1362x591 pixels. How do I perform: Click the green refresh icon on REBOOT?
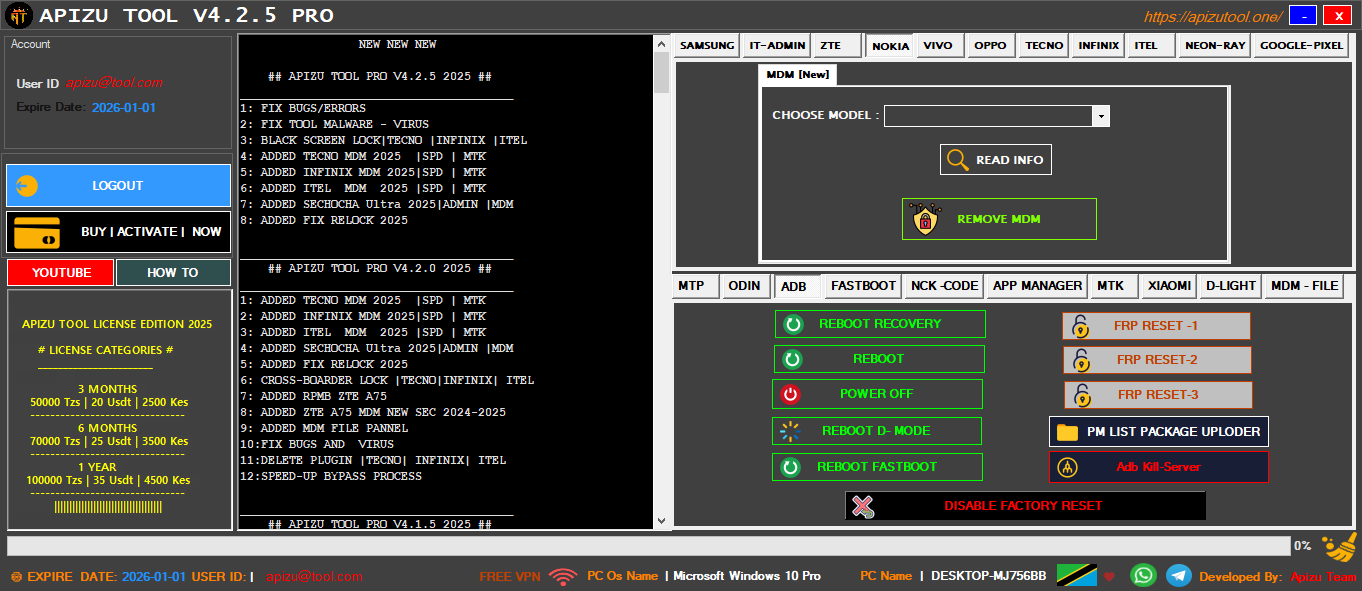pos(792,359)
